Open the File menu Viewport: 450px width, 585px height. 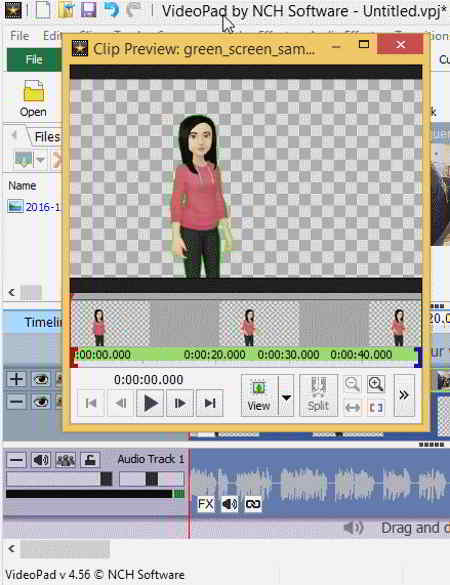(x=19, y=36)
